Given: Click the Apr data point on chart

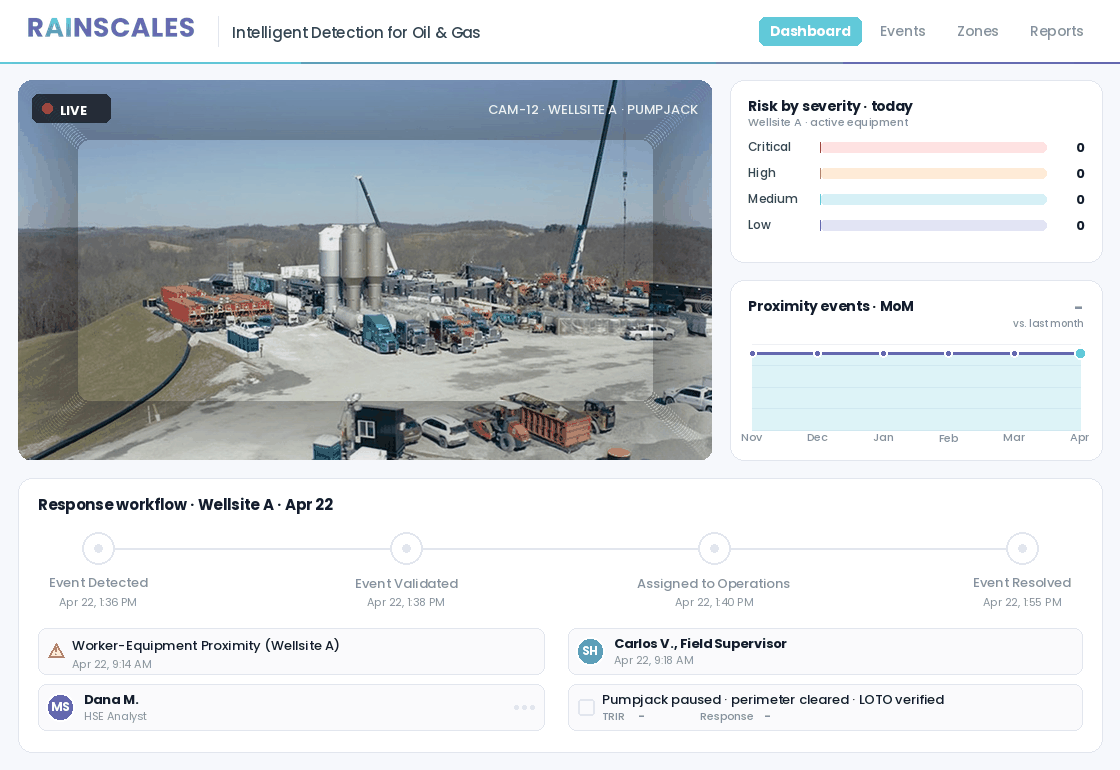Looking at the screenshot, I should [1080, 353].
